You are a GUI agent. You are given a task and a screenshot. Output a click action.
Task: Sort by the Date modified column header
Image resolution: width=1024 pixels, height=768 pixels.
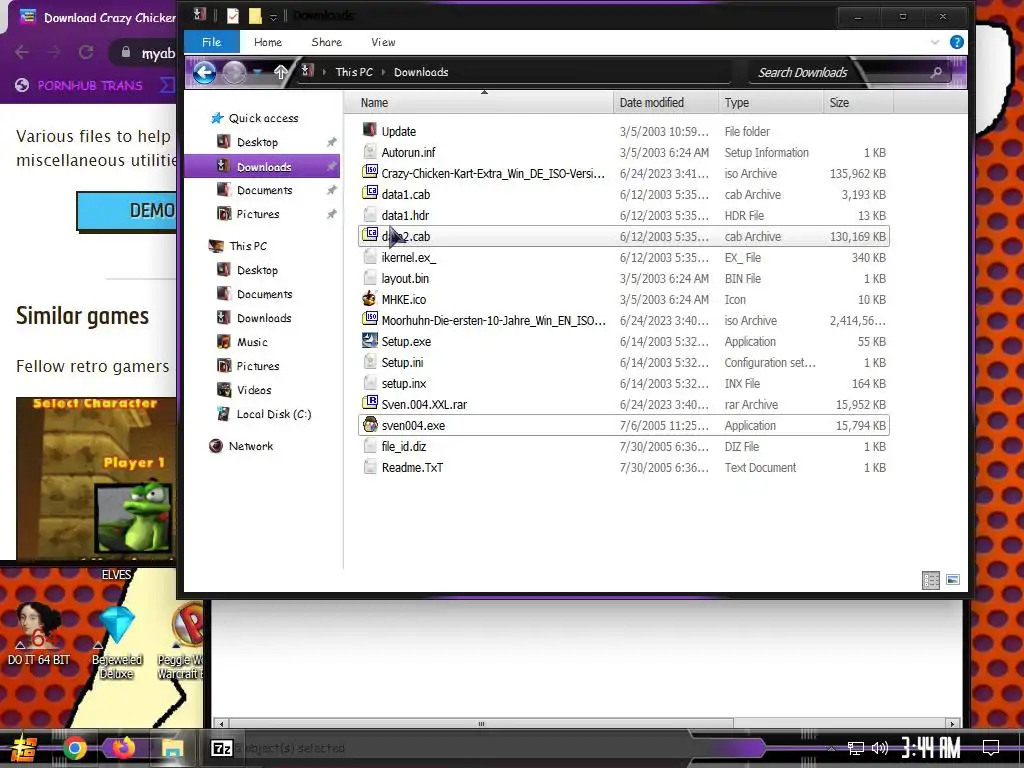point(665,103)
